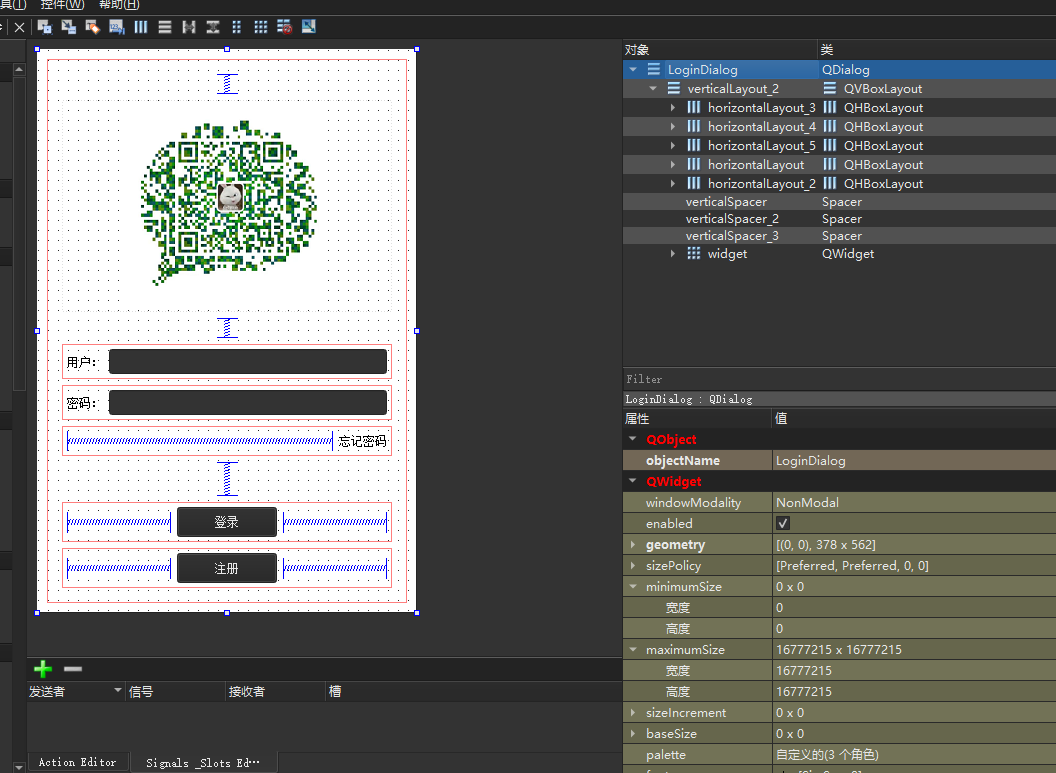Image resolution: width=1056 pixels, height=773 pixels.
Task: Select the Edit Tab Order icon
Action: point(117,27)
